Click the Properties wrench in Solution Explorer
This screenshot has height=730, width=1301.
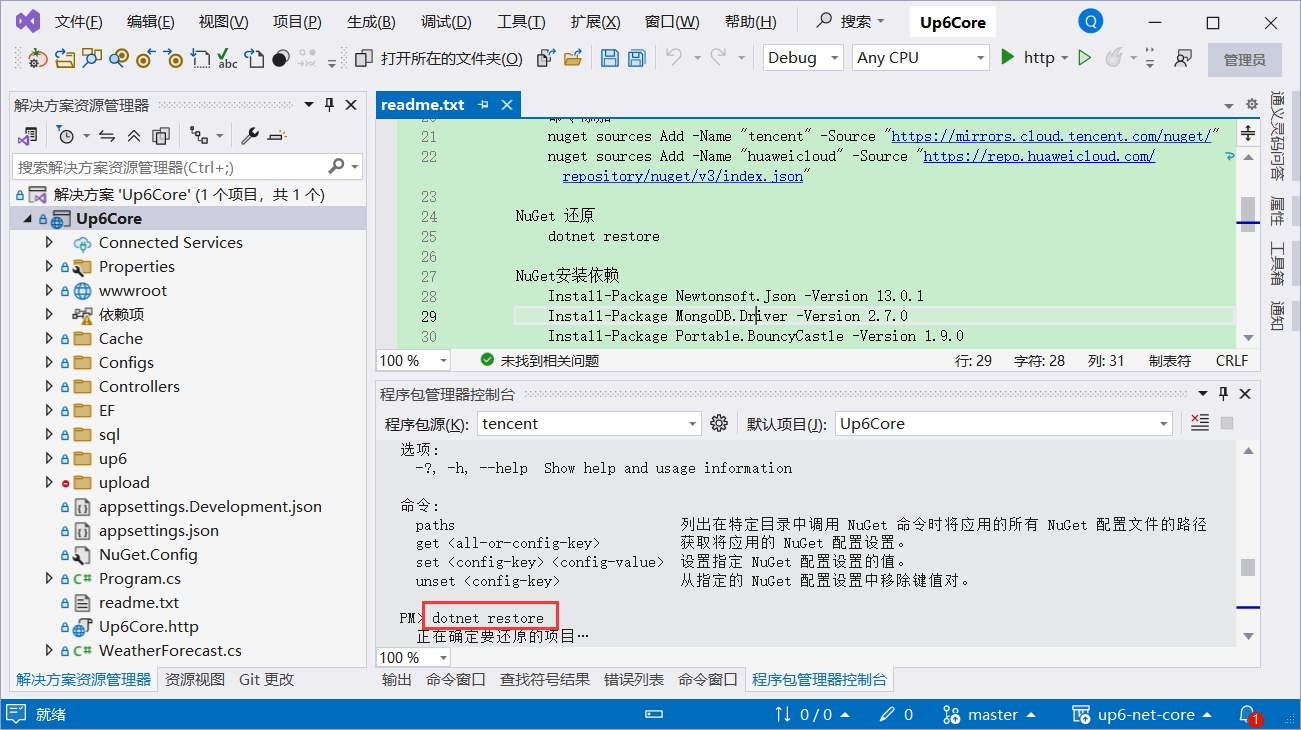250,135
